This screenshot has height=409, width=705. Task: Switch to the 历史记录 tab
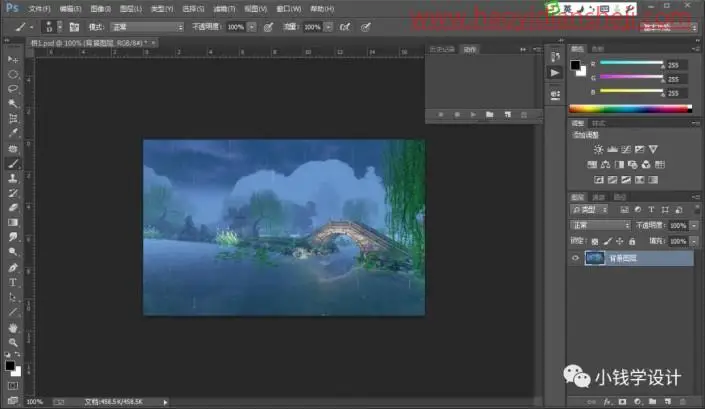[x=442, y=49]
